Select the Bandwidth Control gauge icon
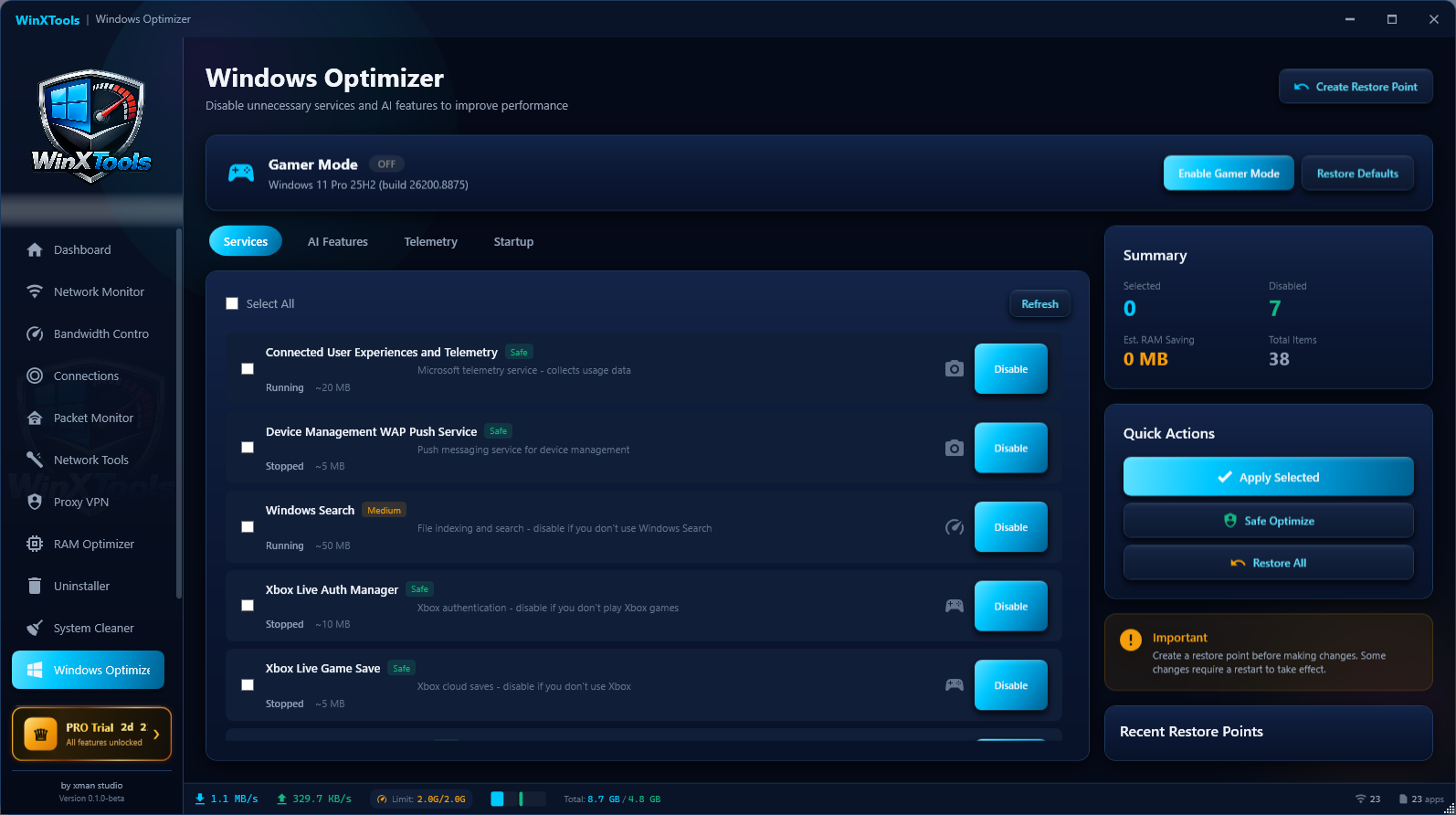The image size is (1456, 815). tap(35, 333)
